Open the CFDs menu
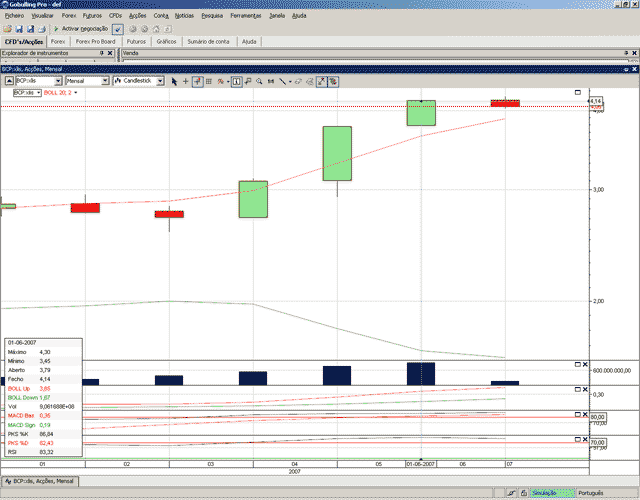The height and width of the screenshot is (500, 640). [x=116, y=16]
